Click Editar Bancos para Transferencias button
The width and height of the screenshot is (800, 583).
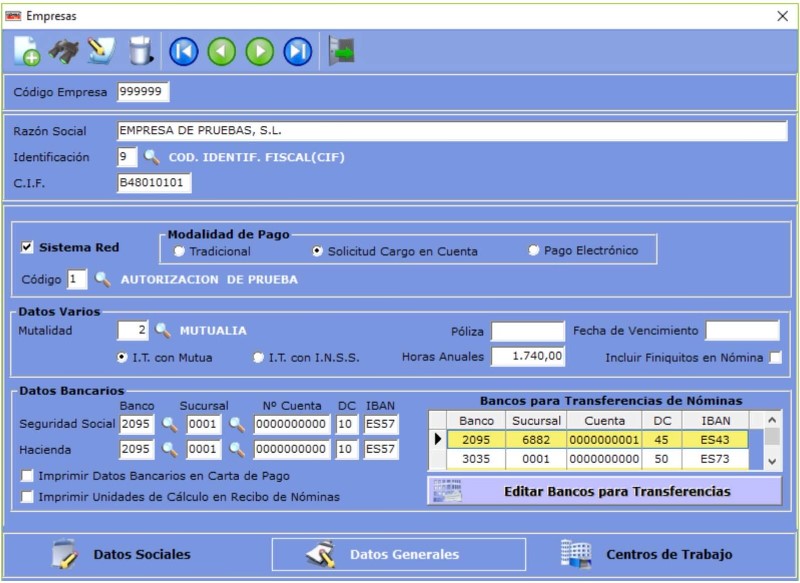(x=605, y=491)
